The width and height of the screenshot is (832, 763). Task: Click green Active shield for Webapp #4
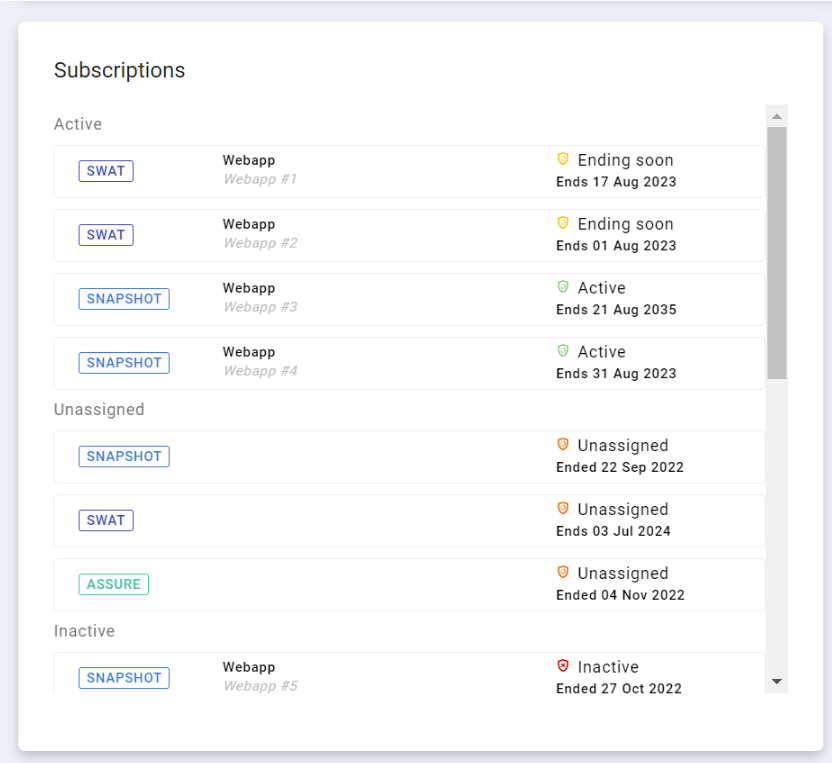point(563,351)
